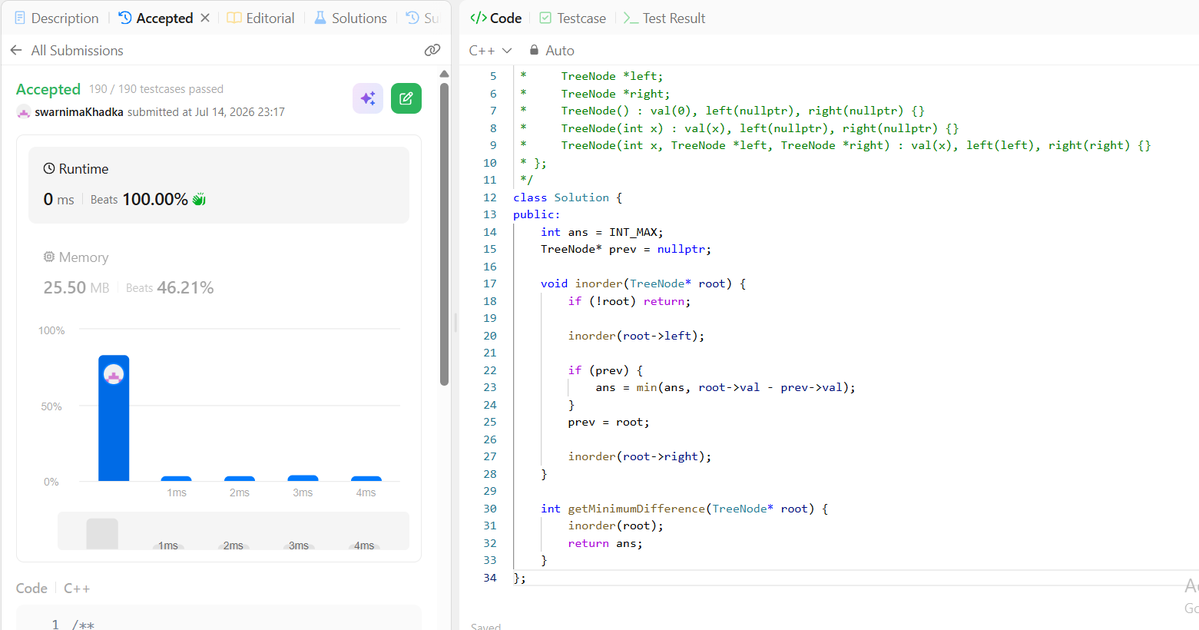Open the Solutions tab
Viewport: 1199px width, 630px height.
click(x=350, y=18)
